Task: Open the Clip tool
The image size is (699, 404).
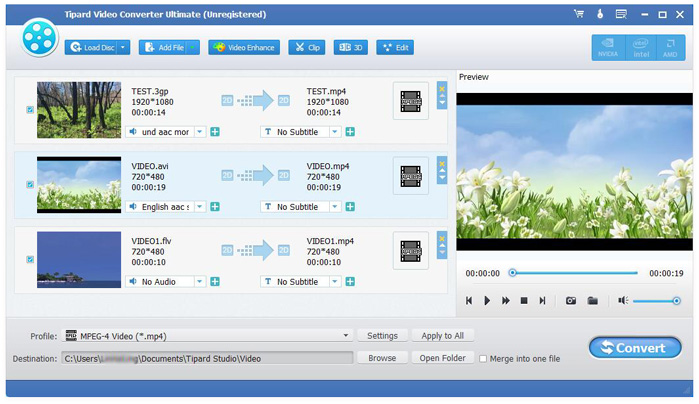Action: click(307, 47)
